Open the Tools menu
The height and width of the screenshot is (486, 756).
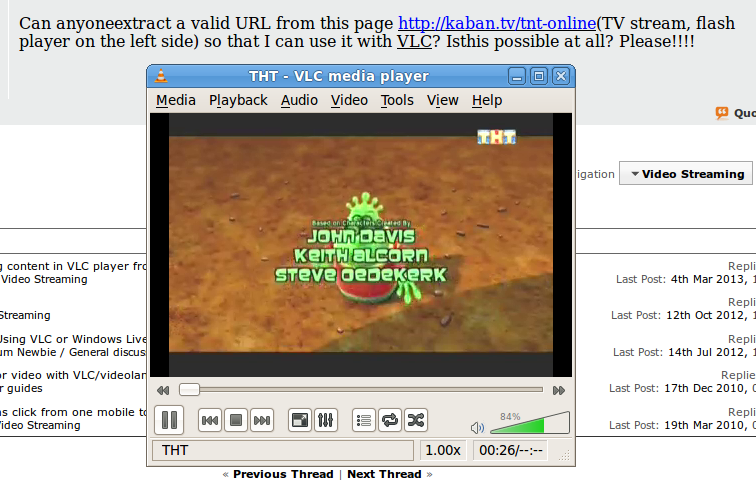pyautogui.click(x=397, y=100)
